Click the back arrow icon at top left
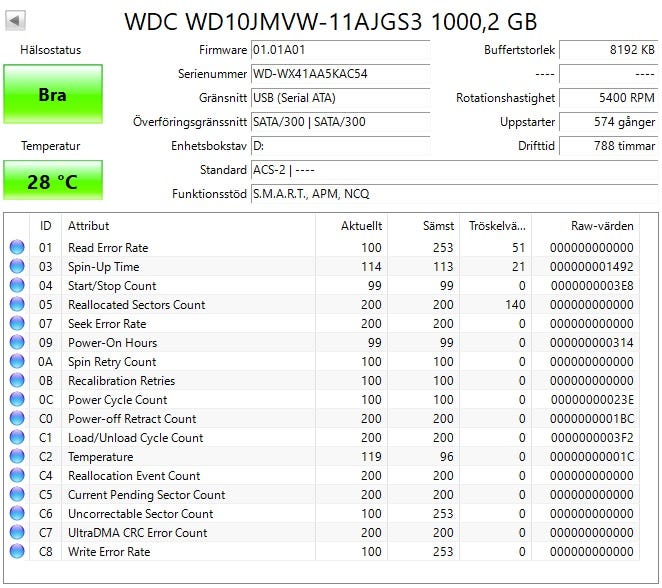This screenshot has height=588, width=662. tap(15, 20)
